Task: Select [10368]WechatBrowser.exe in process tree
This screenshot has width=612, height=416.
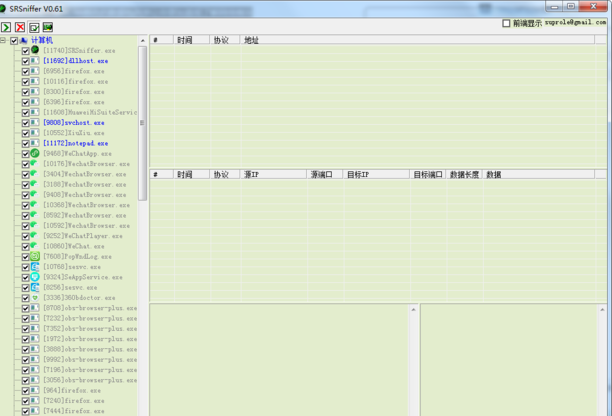Action: point(86,205)
